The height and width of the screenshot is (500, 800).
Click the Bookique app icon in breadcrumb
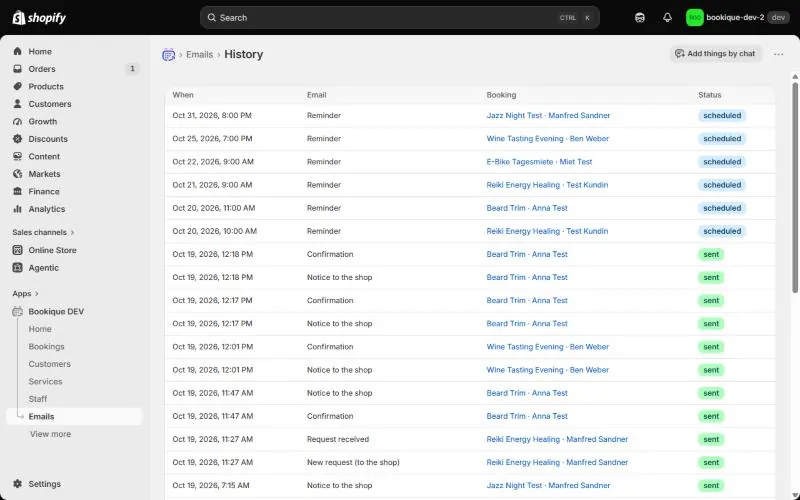168,54
